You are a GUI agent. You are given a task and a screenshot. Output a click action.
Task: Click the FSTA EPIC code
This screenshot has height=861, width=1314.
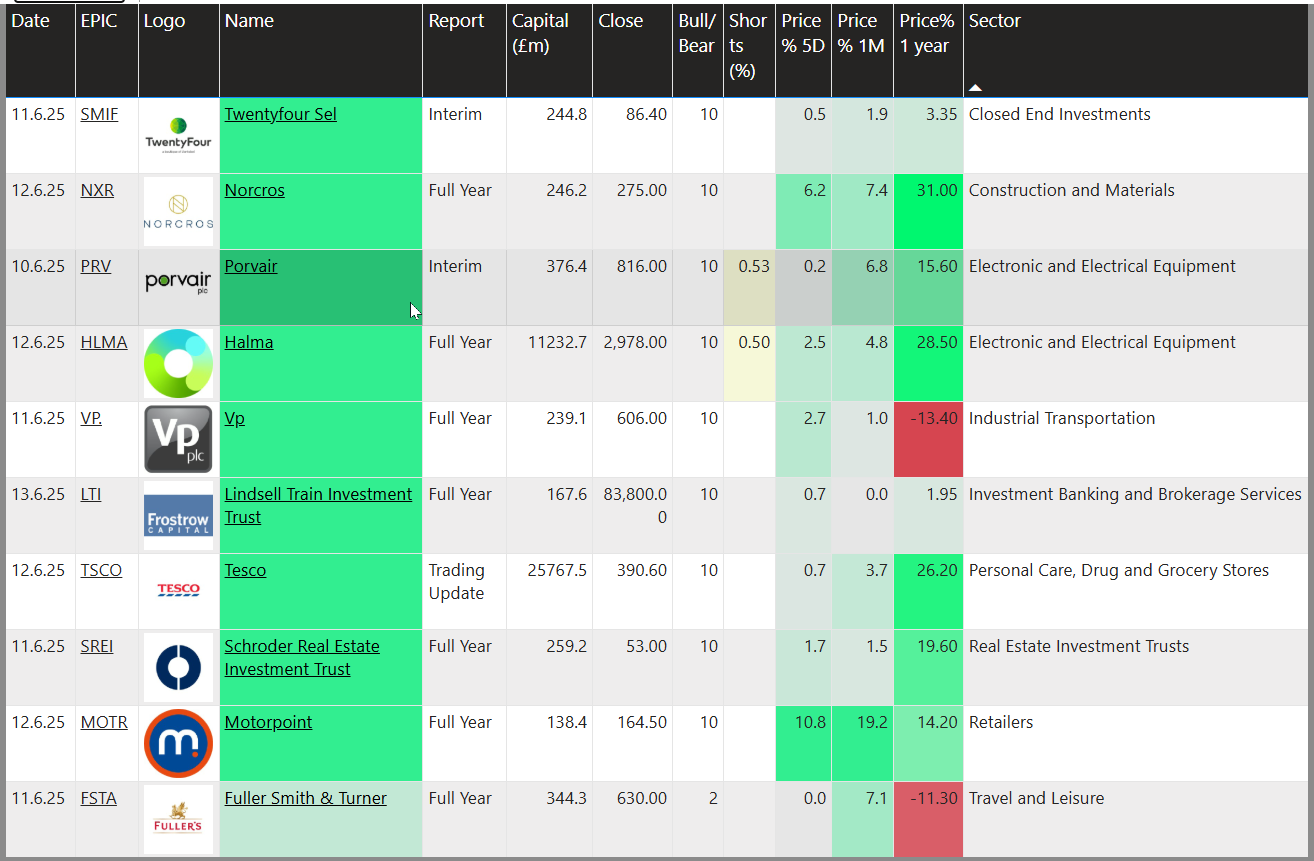pos(98,798)
